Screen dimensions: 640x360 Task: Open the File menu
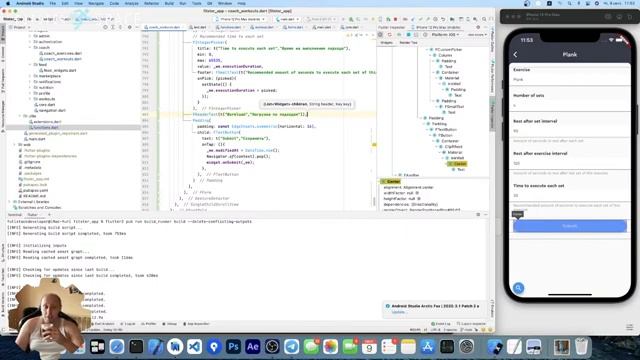[x=53, y=3]
